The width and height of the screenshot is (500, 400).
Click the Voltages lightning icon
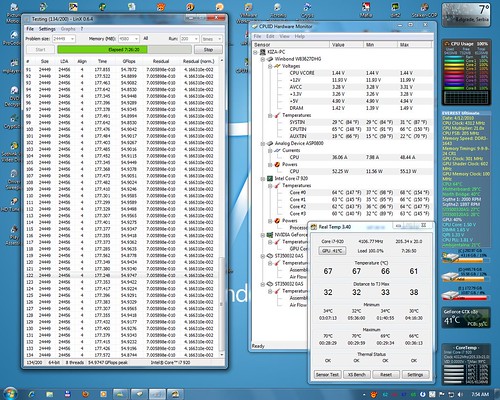point(277,66)
